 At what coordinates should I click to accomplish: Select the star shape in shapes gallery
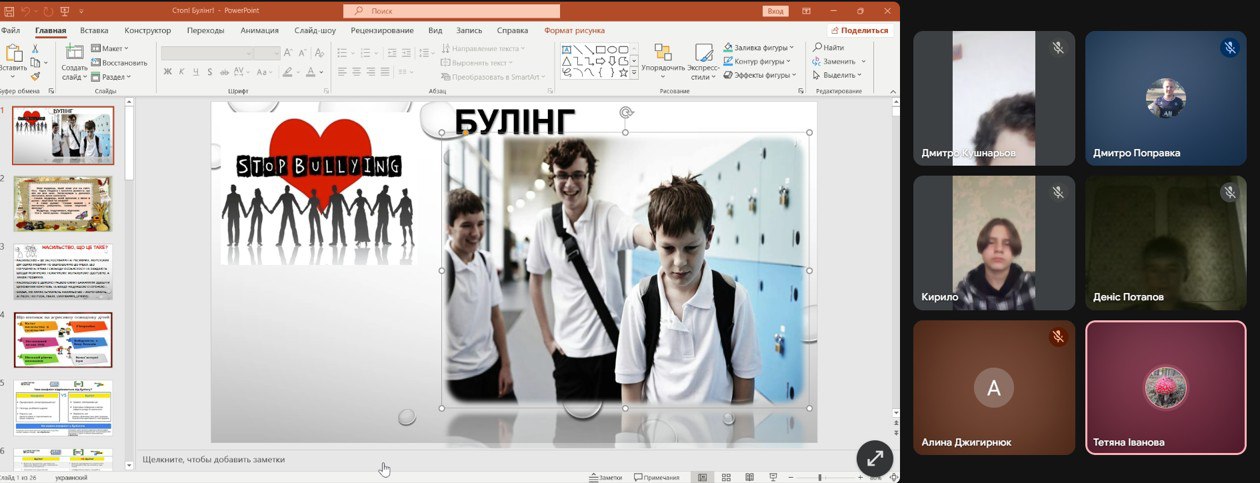(622, 72)
